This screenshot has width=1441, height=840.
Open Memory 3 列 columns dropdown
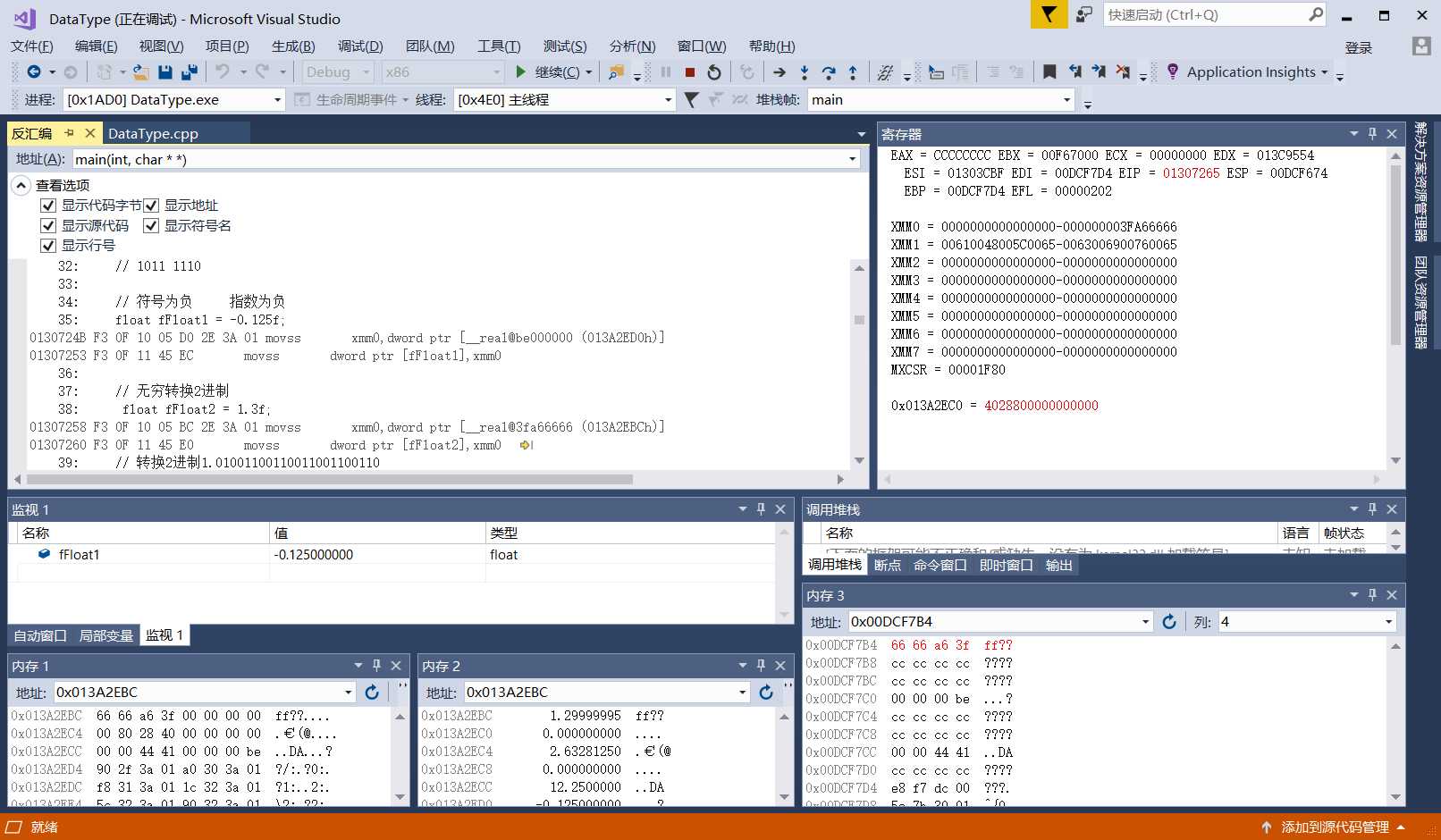pos(1388,622)
